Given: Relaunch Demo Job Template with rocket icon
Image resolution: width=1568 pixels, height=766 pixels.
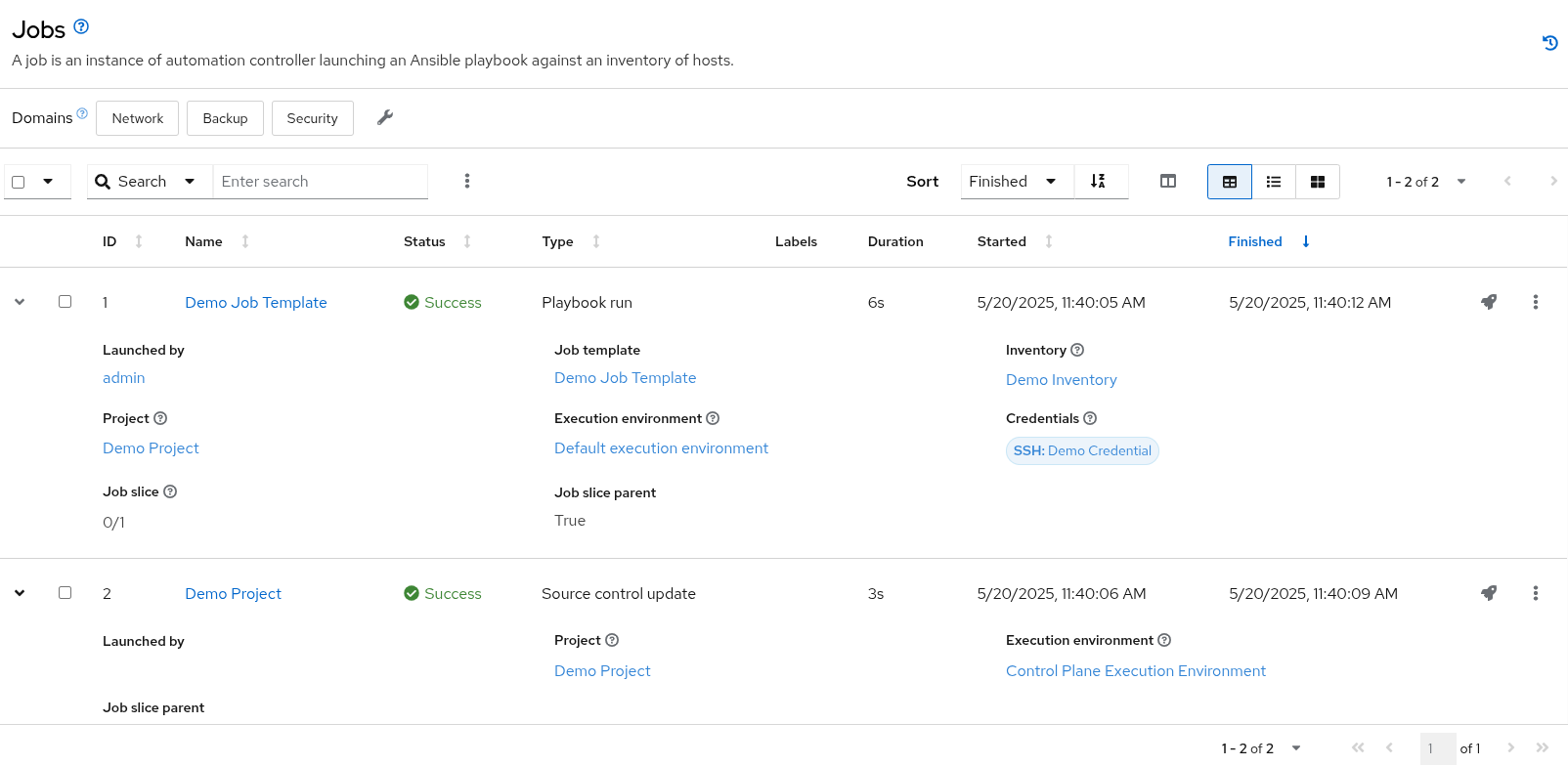Looking at the screenshot, I should click(x=1488, y=302).
